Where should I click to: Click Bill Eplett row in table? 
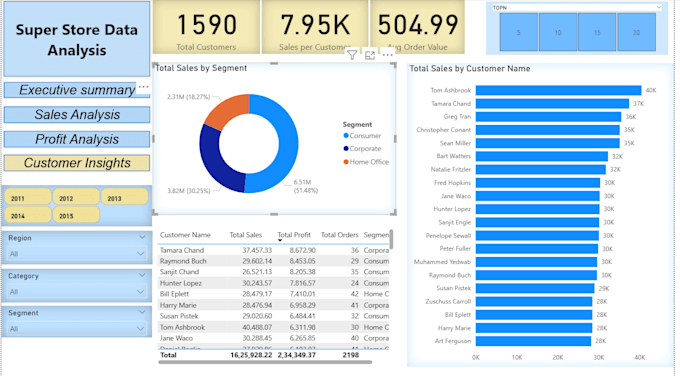pyautogui.click(x=274, y=294)
